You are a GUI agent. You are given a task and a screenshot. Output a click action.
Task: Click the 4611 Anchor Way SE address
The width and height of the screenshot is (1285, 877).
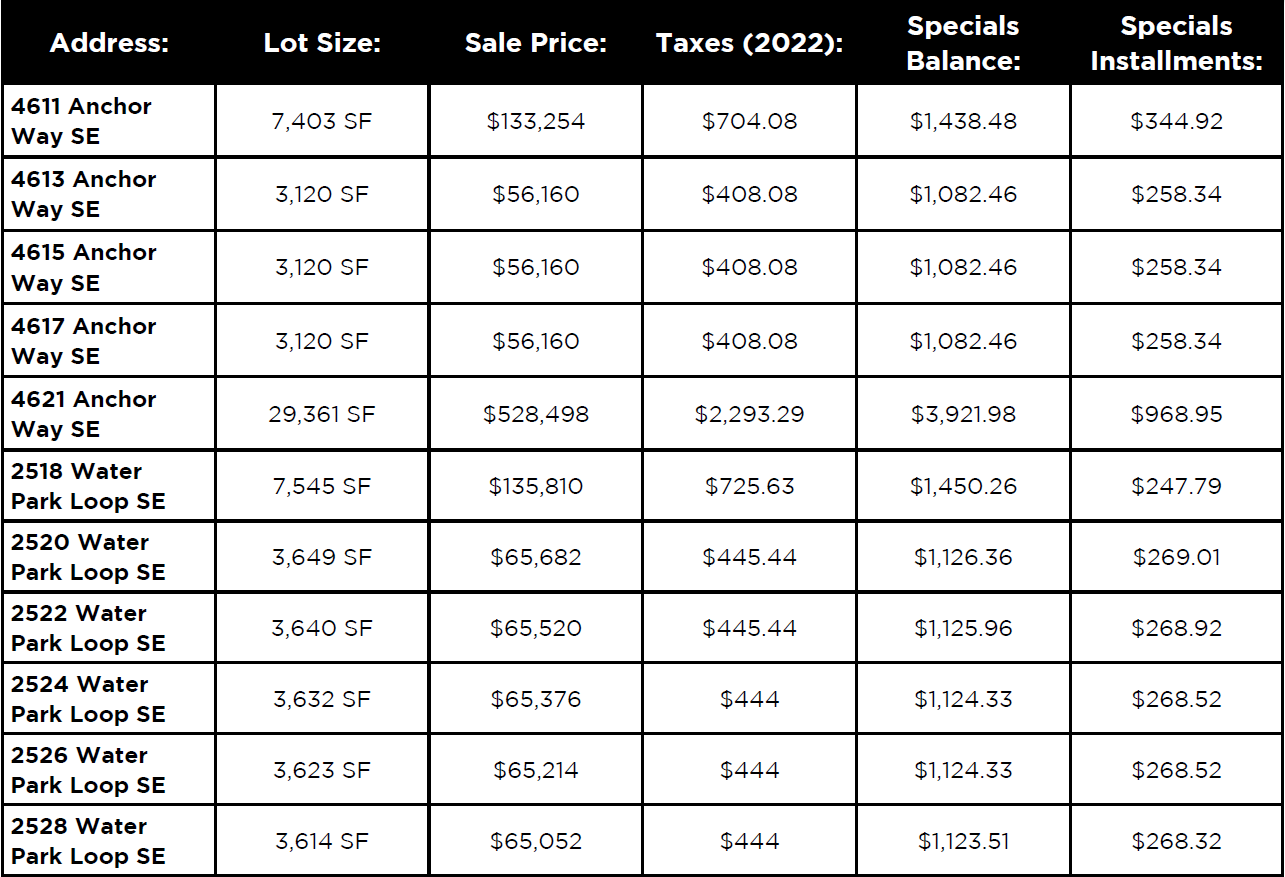pyautogui.click(x=82, y=121)
